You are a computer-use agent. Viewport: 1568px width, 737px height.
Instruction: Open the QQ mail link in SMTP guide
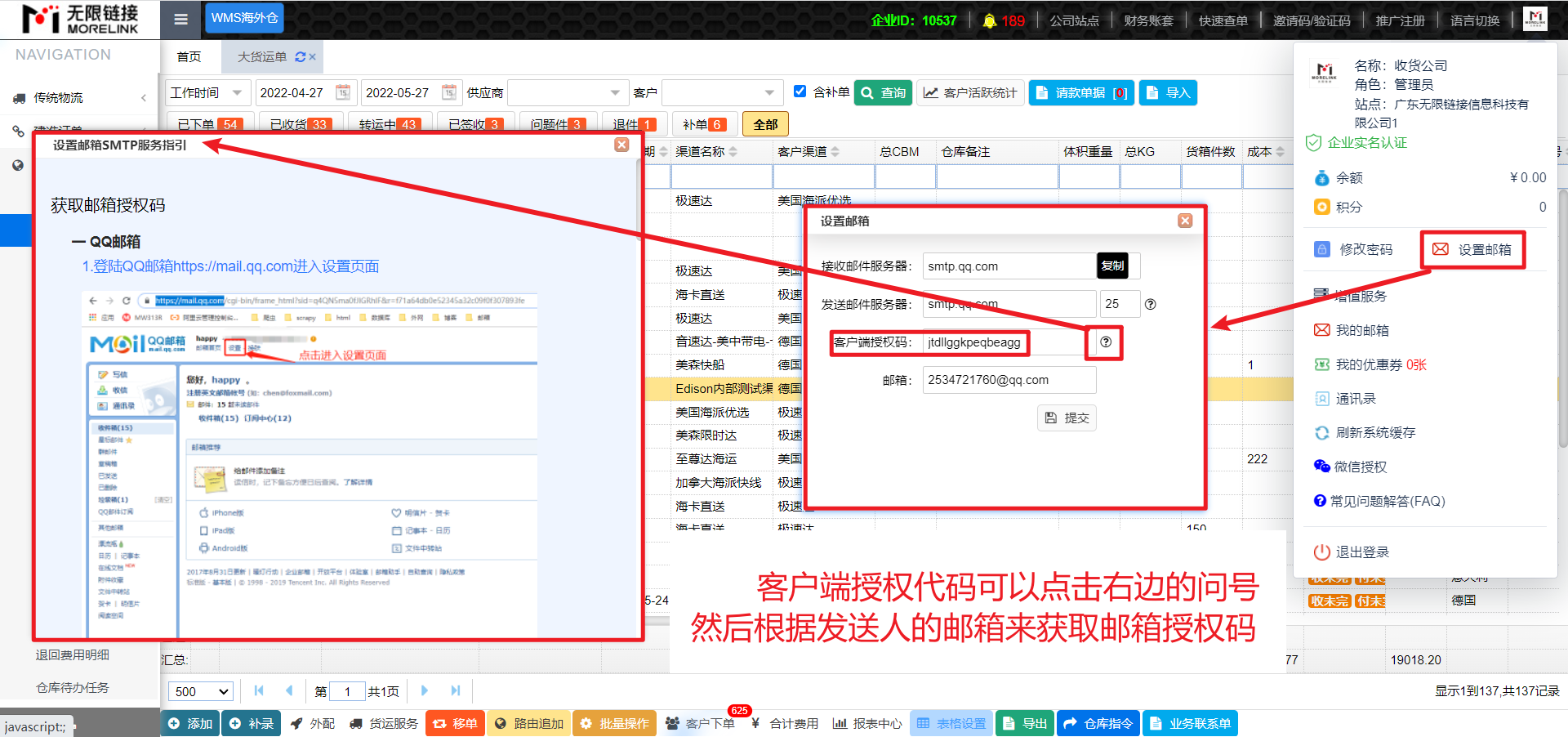click(x=230, y=266)
